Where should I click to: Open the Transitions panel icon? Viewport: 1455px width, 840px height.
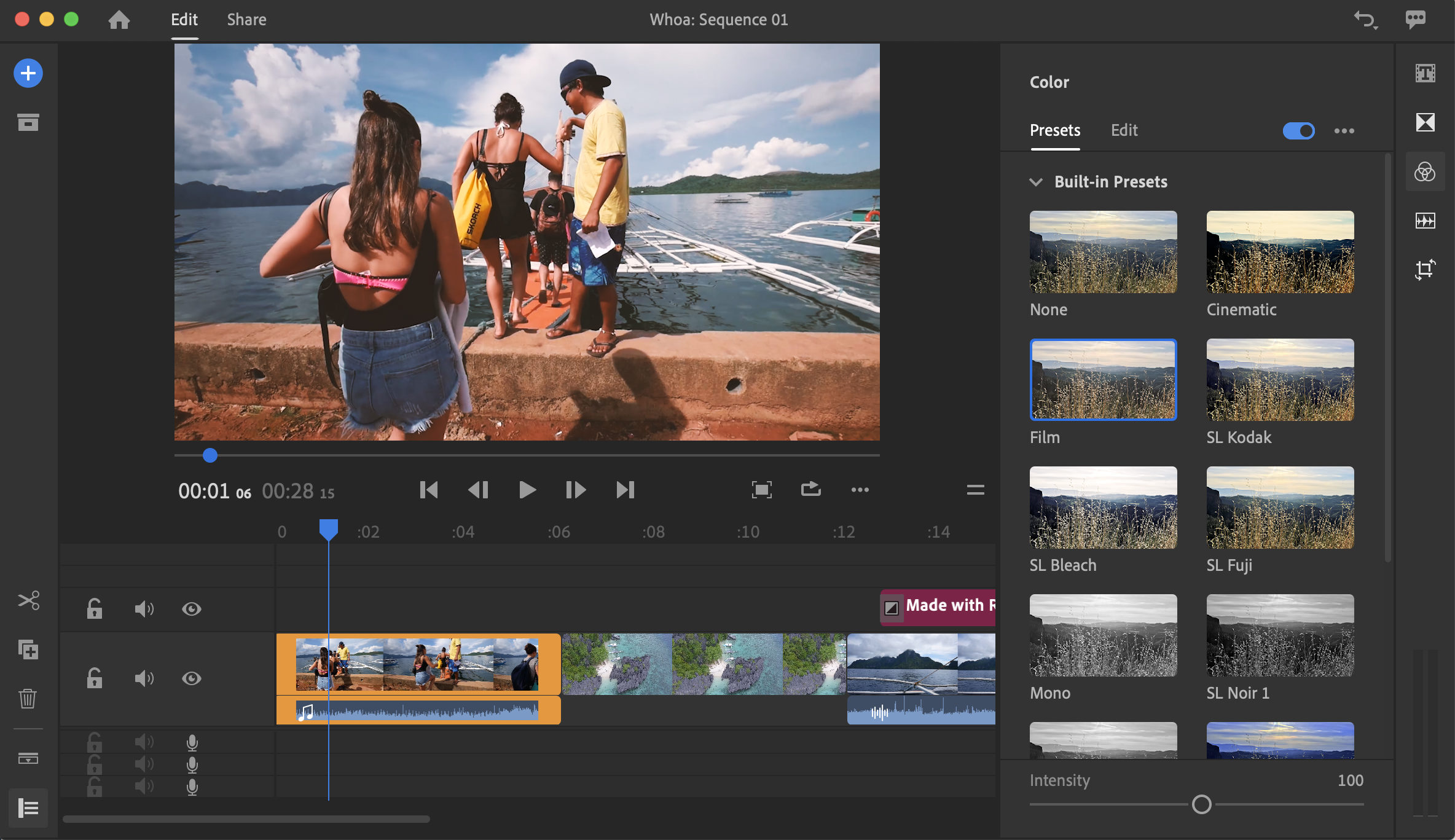click(1425, 122)
